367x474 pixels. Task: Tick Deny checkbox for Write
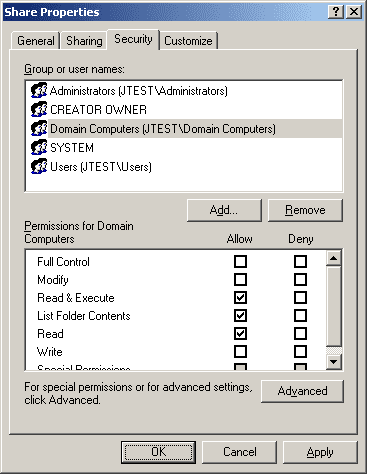click(x=300, y=351)
